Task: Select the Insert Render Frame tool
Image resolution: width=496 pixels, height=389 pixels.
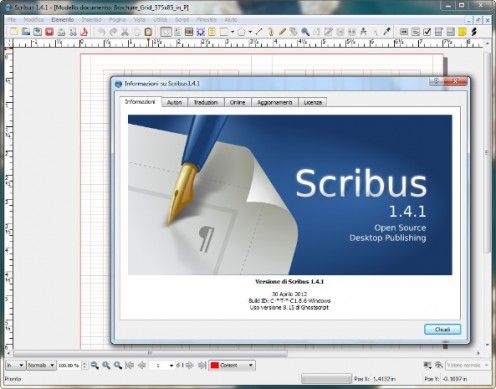Action: click(x=200, y=32)
